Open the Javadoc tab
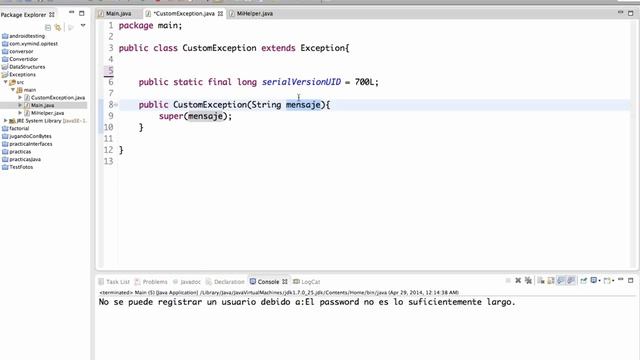 187,282
